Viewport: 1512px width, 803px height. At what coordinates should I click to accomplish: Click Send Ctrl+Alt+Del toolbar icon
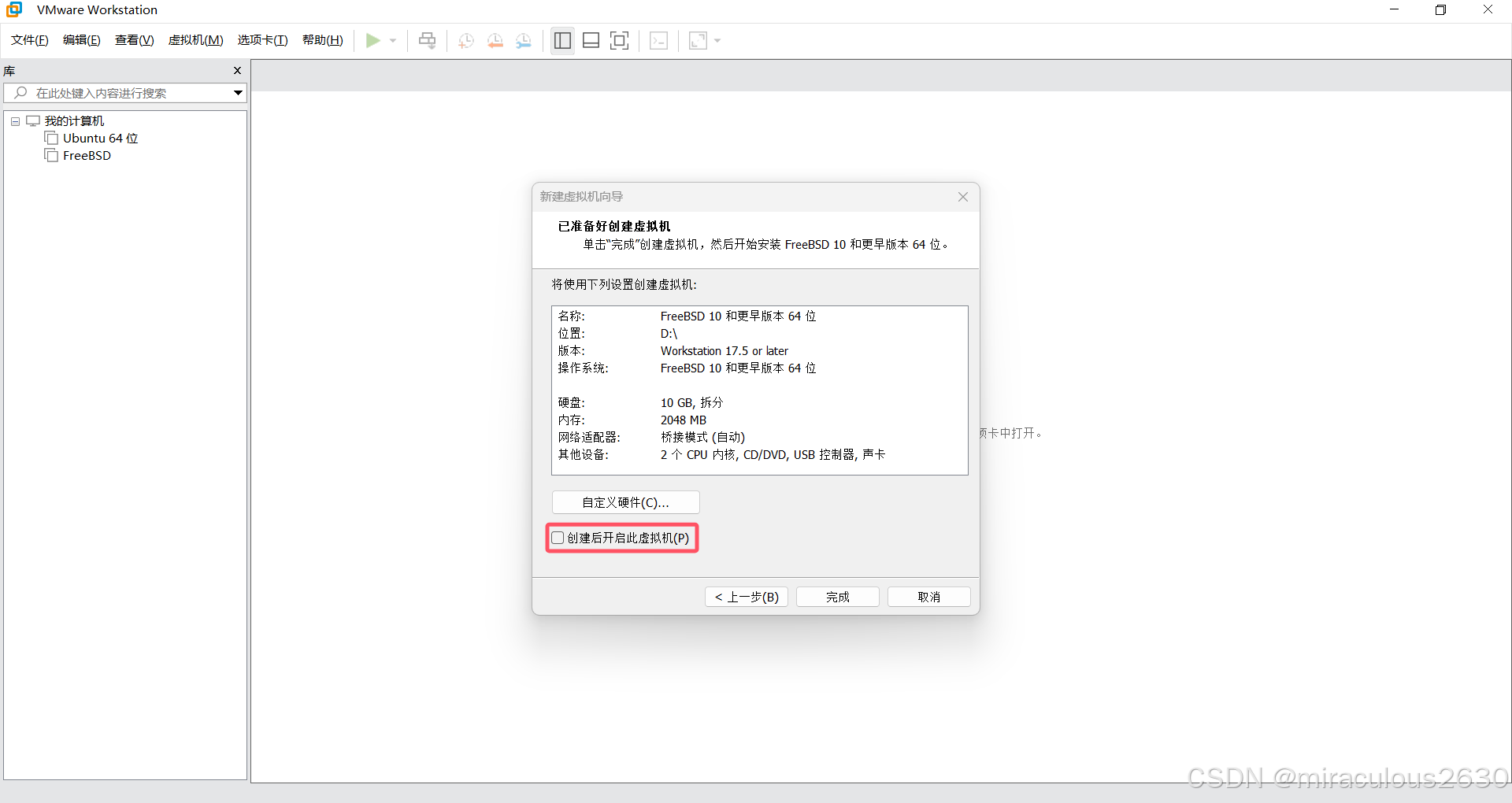point(427,40)
